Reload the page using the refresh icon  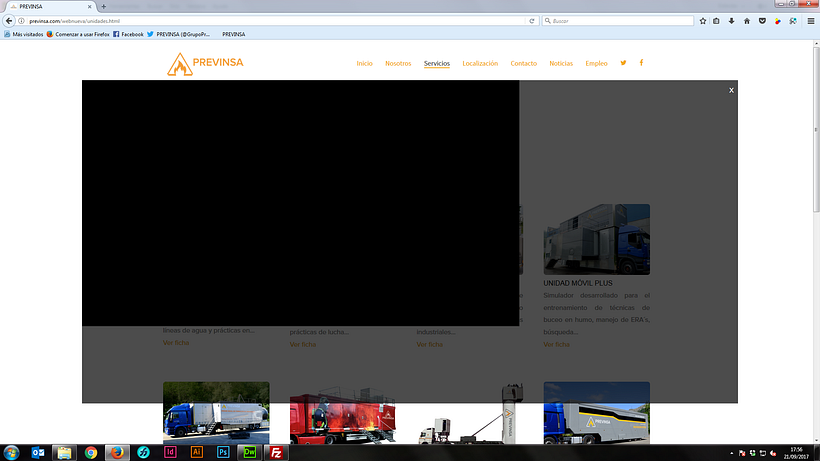pos(532,21)
